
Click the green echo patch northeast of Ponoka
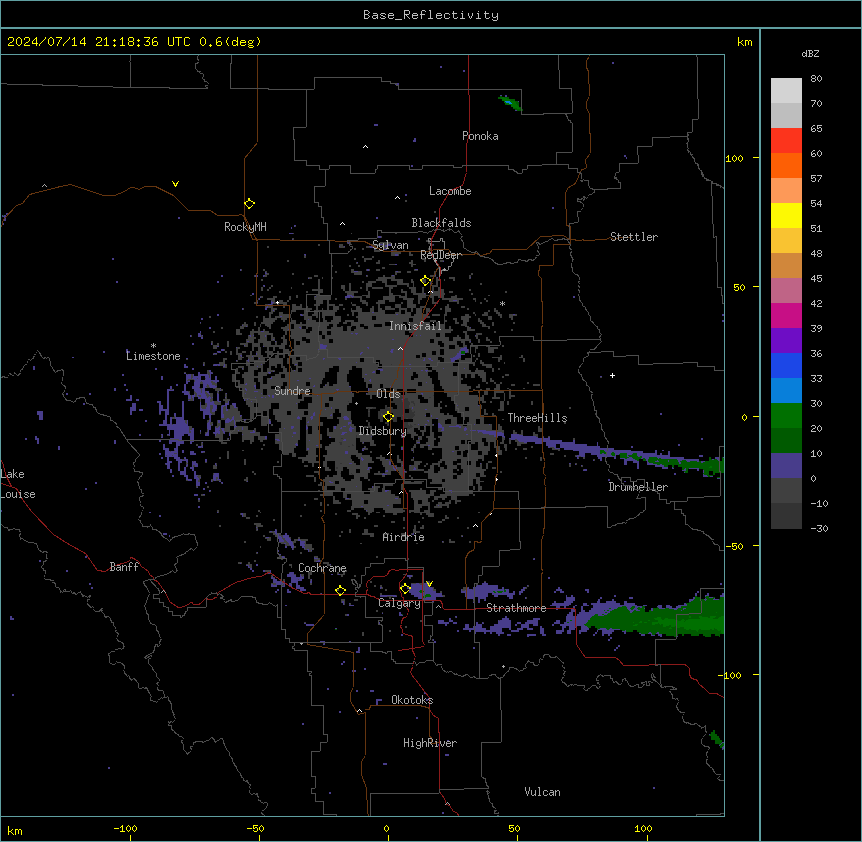coord(510,103)
